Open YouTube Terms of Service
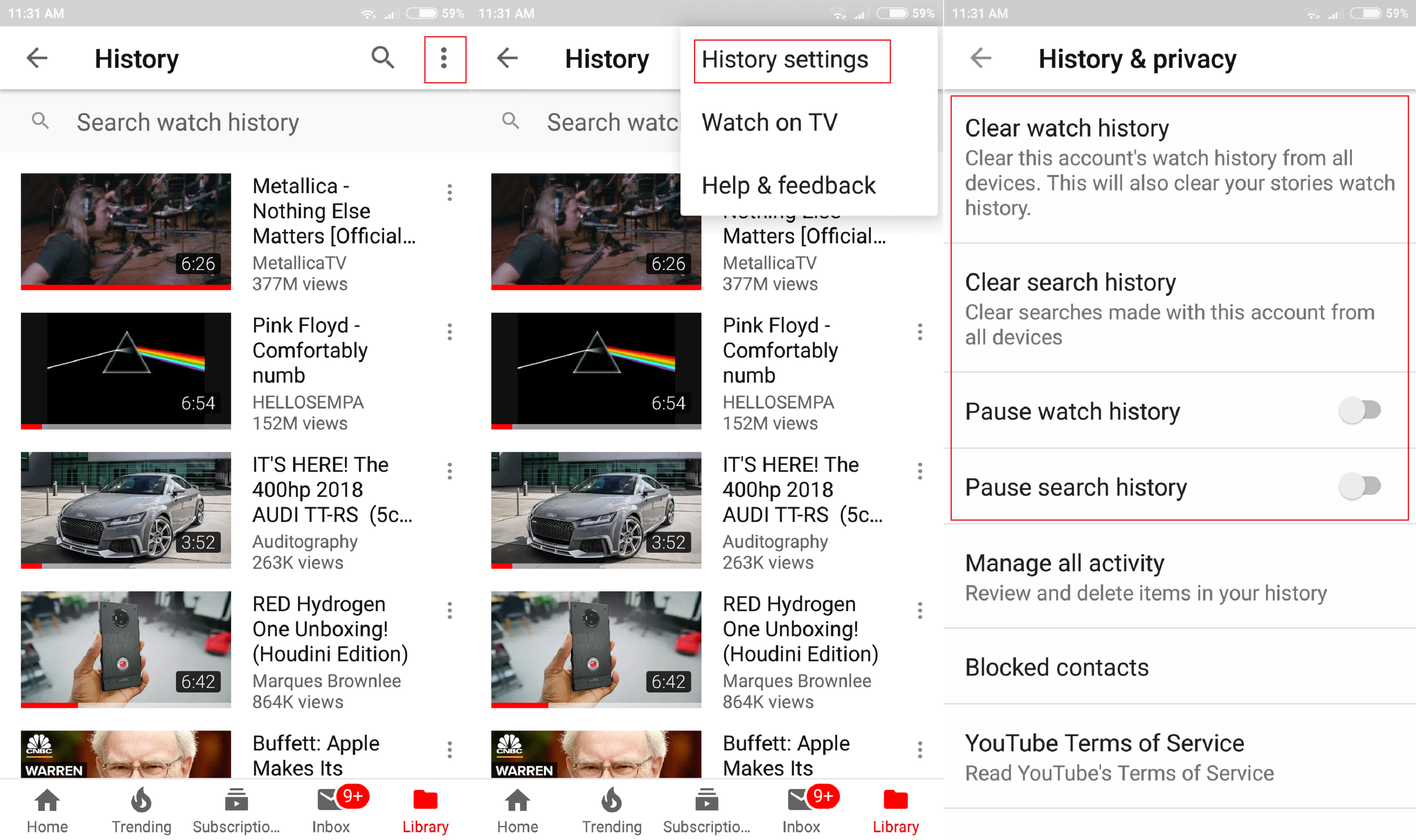Viewport: 1416px width, 840px height. pyautogui.click(x=1180, y=757)
